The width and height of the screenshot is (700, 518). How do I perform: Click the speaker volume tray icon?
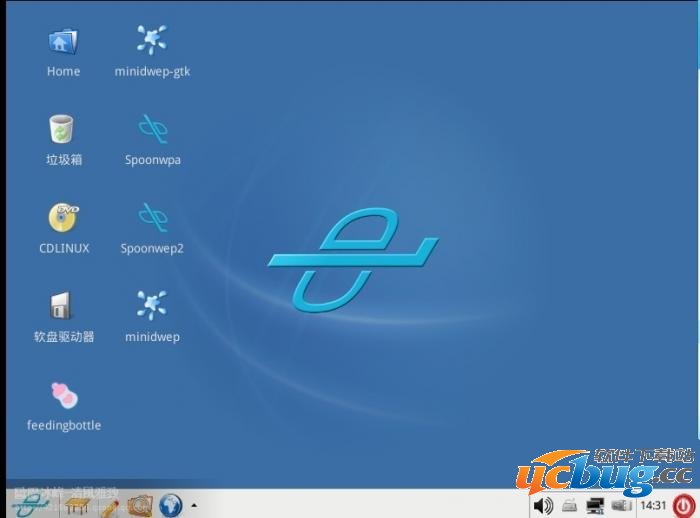tap(544, 505)
